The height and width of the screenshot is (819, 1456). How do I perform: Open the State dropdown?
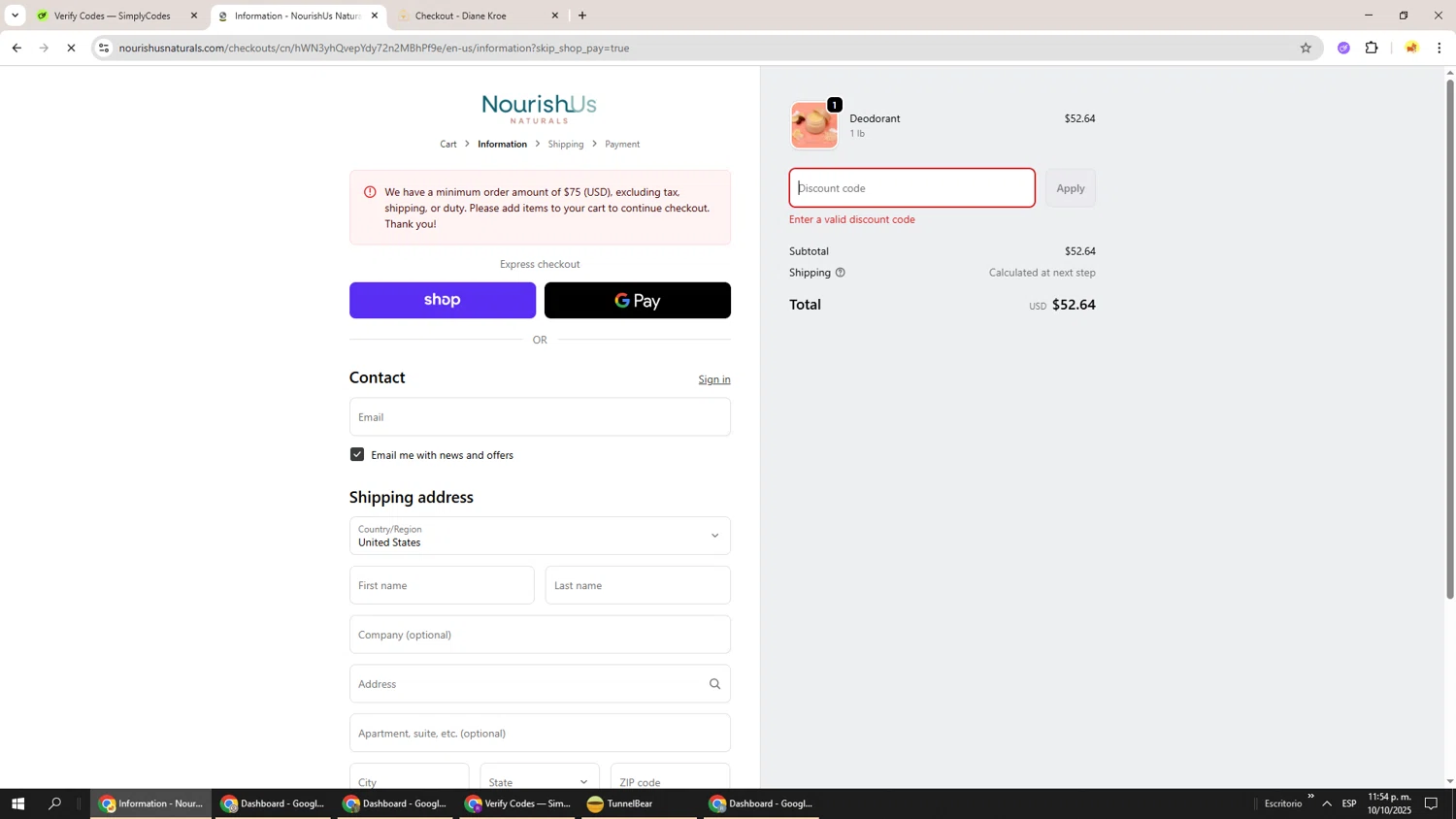pos(539,776)
